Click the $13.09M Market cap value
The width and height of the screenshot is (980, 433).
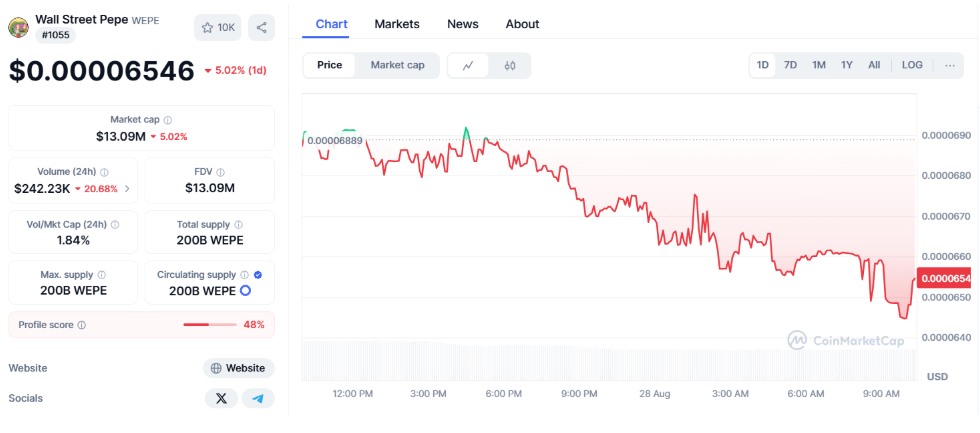click(x=122, y=136)
